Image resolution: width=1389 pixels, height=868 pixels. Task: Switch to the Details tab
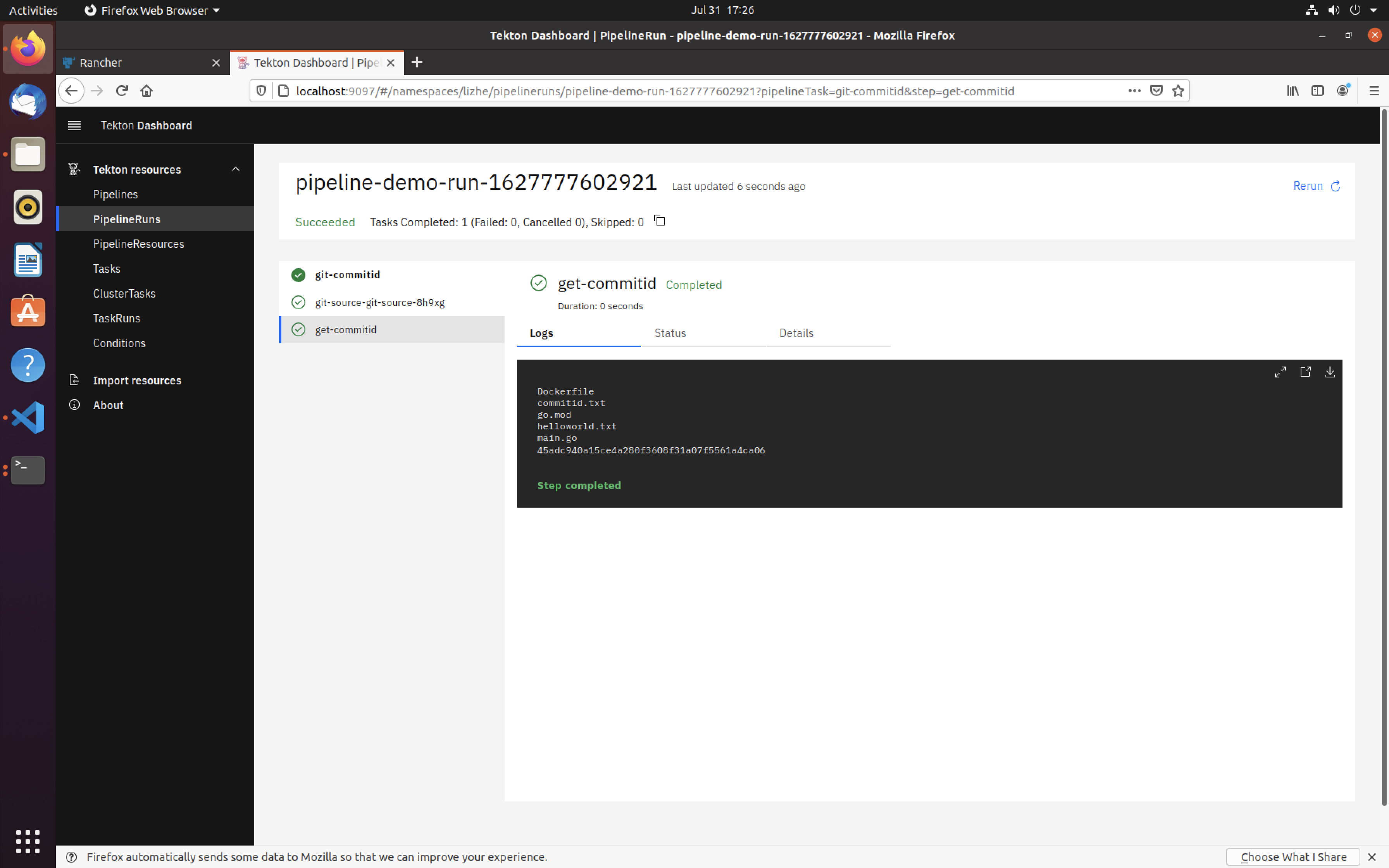pyautogui.click(x=795, y=333)
